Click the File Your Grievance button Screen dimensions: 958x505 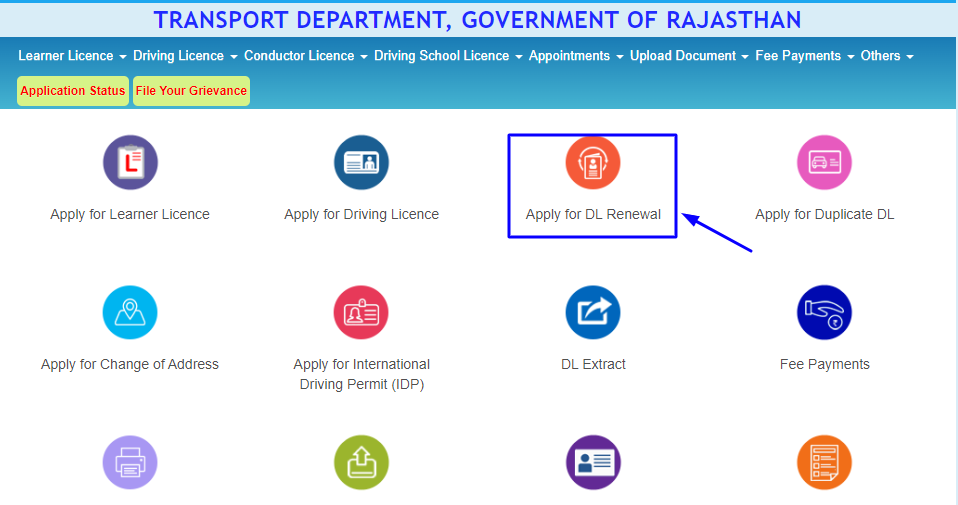191,91
